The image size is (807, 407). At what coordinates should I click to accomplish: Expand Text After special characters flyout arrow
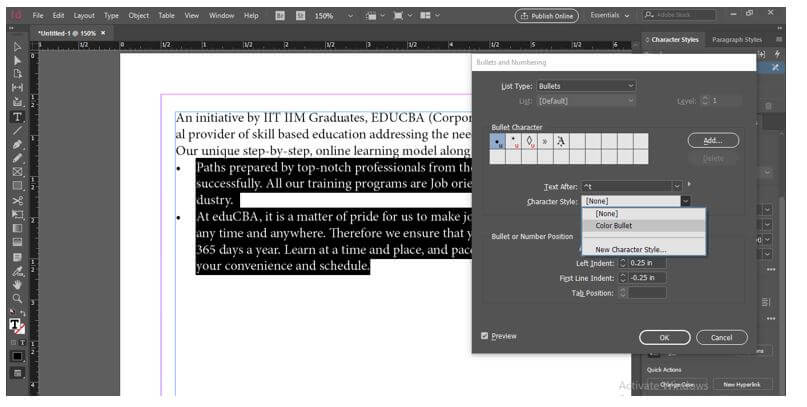click(690, 184)
